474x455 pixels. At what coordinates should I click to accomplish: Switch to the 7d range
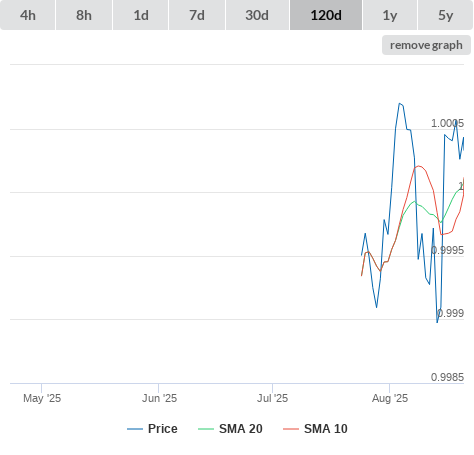point(197,15)
